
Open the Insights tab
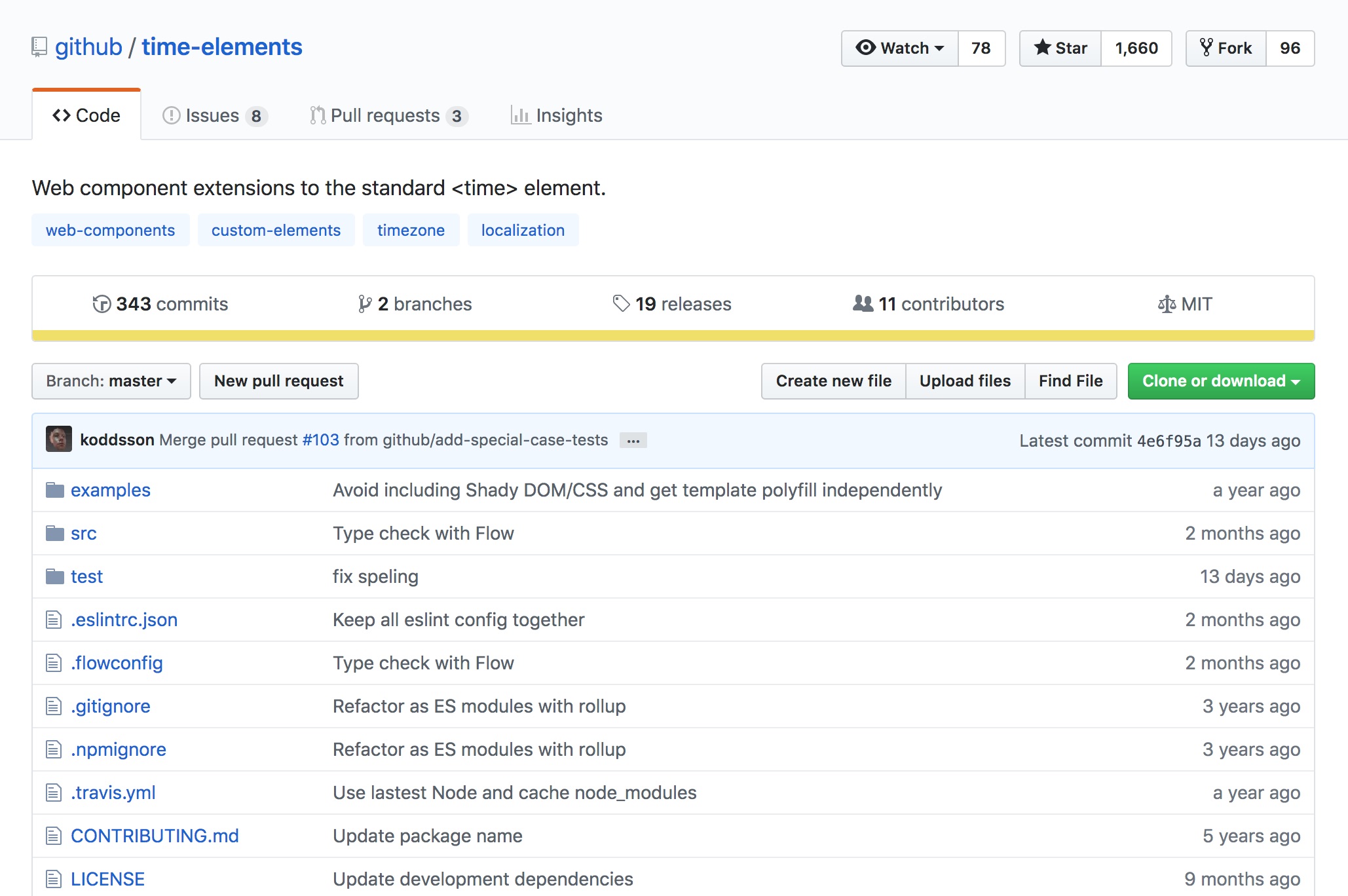(557, 116)
